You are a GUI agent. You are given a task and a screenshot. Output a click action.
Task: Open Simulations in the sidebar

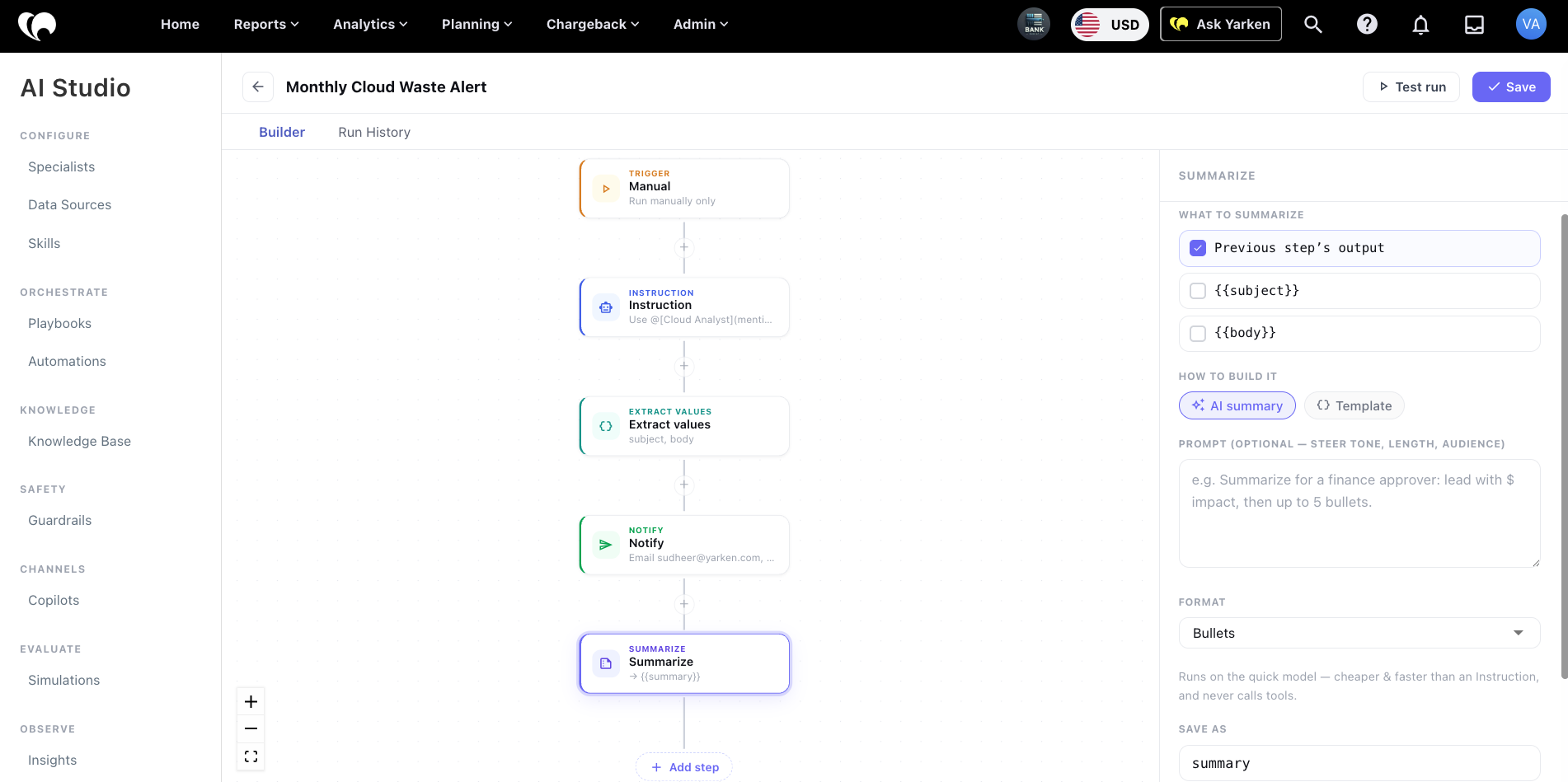point(64,680)
